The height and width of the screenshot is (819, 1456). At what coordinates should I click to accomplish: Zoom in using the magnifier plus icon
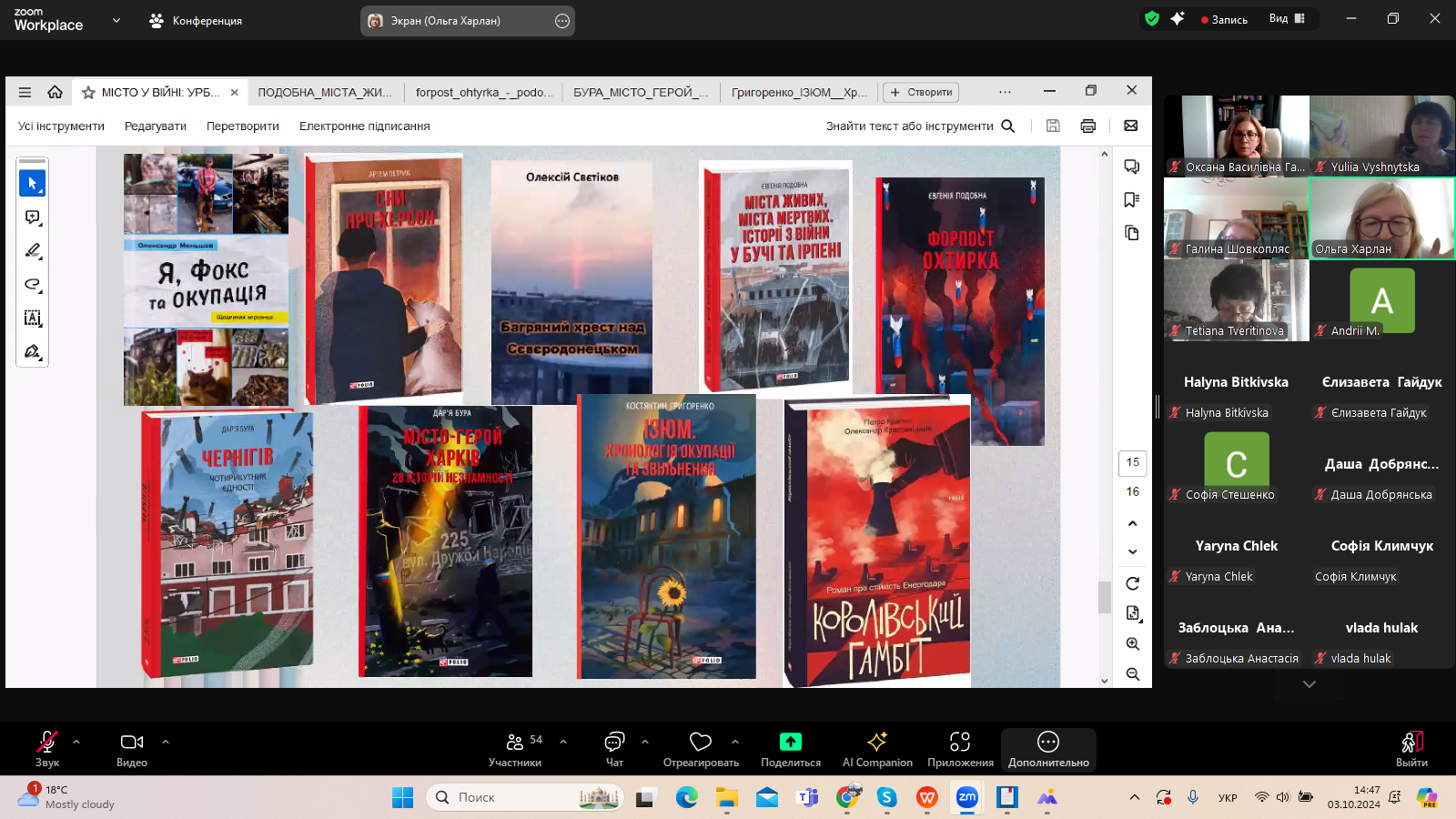[x=1132, y=643]
